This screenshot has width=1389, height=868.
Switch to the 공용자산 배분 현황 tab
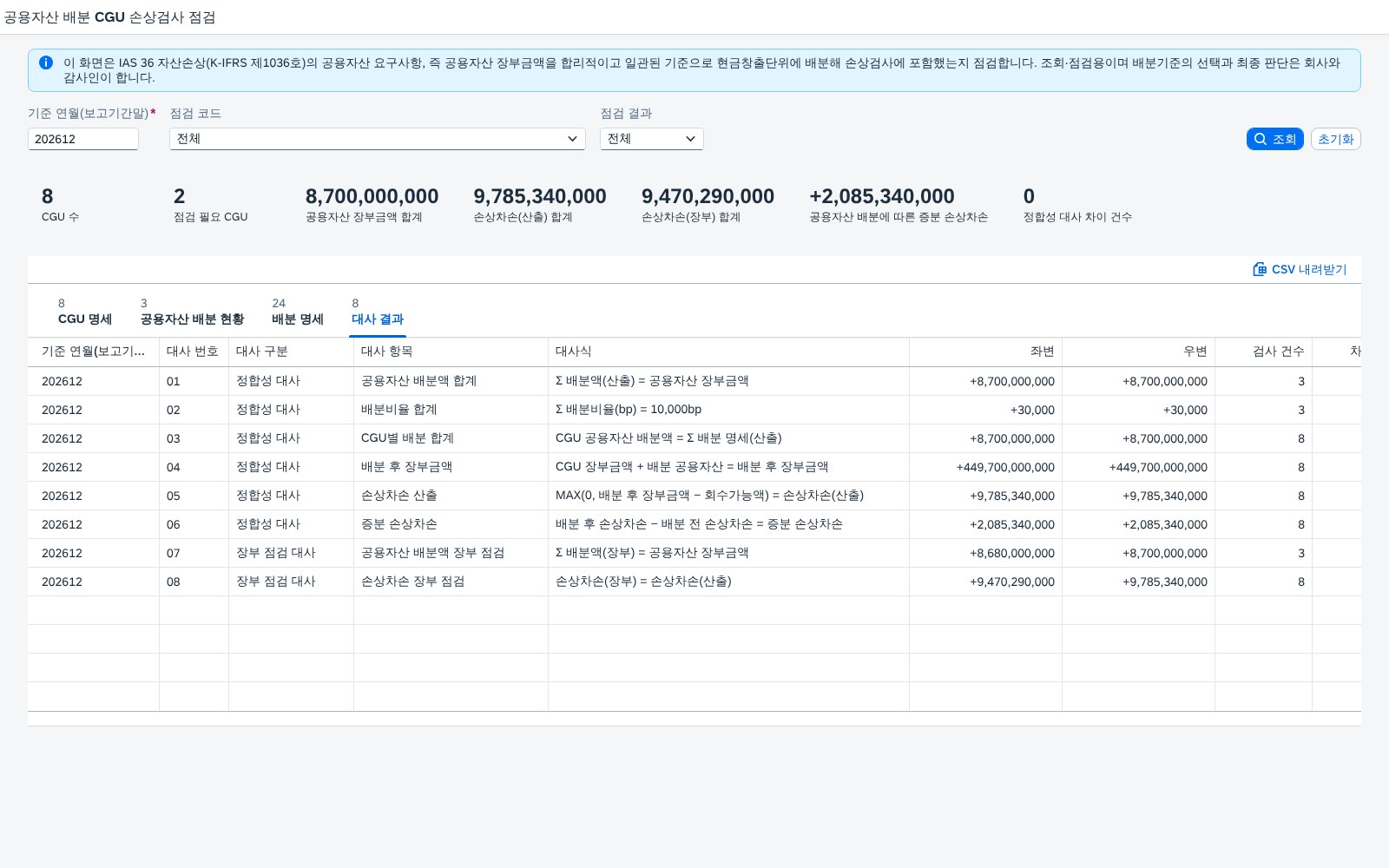[x=192, y=312]
